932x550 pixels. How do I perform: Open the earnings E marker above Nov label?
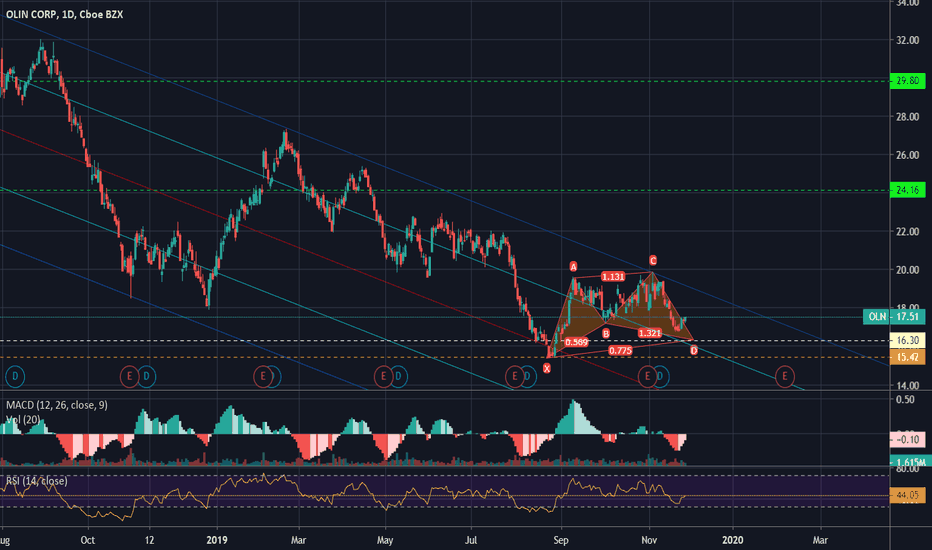[647, 376]
